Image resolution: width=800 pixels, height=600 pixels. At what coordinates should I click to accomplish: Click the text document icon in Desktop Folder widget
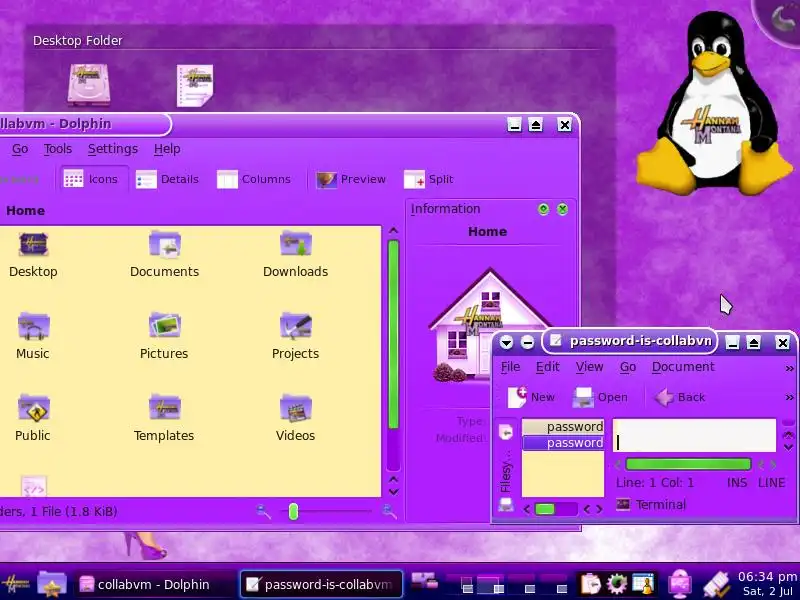coord(195,85)
